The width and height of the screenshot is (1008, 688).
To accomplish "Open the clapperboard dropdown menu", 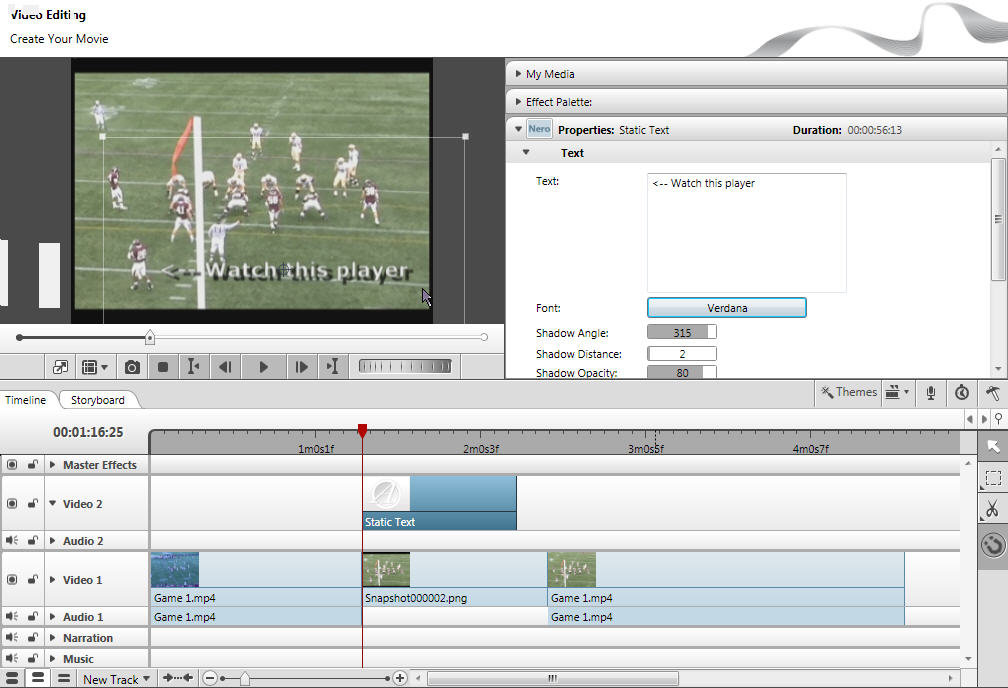I will (x=897, y=392).
